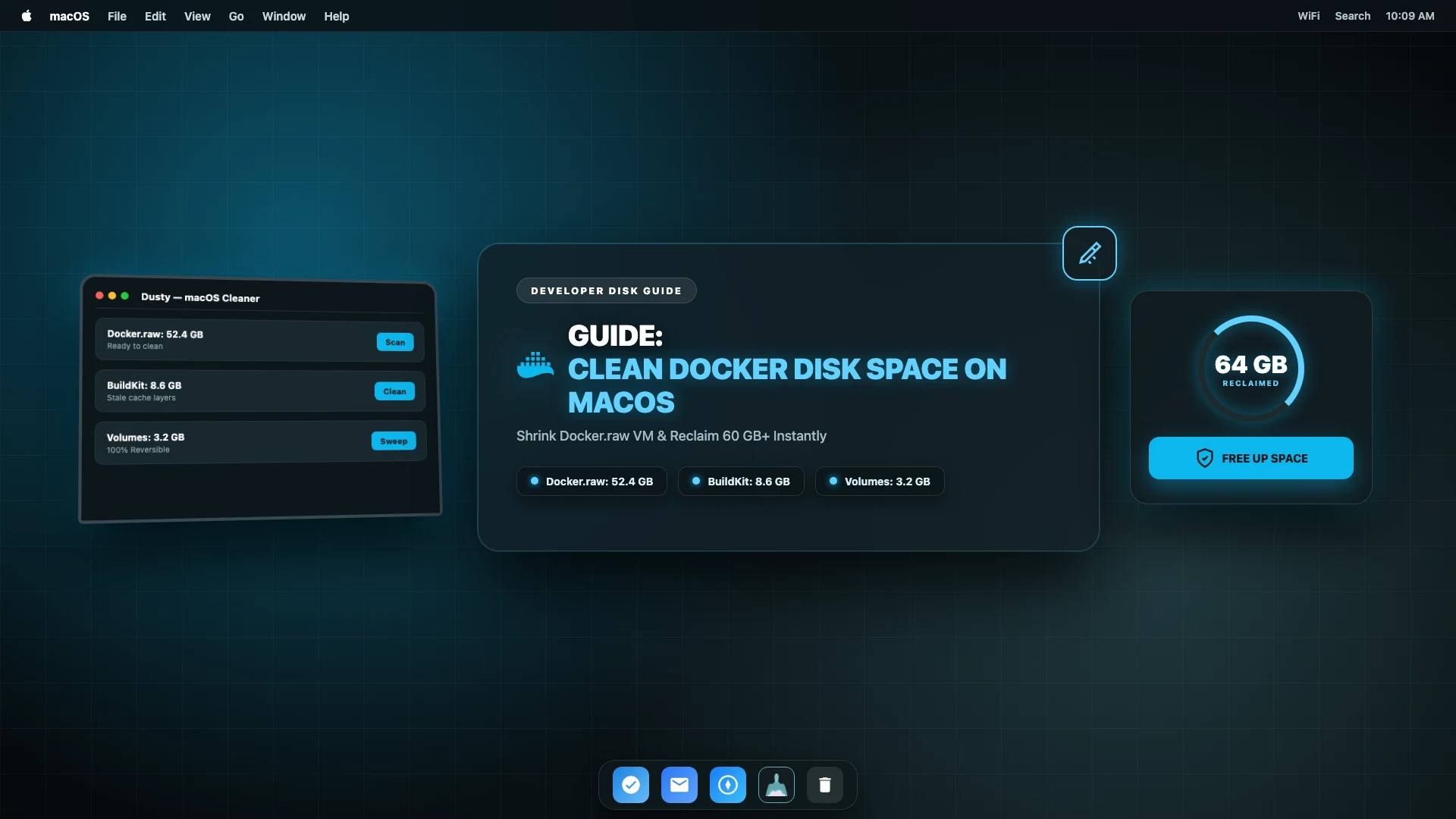Open the Edit menu
The width and height of the screenshot is (1456, 819).
(155, 16)
